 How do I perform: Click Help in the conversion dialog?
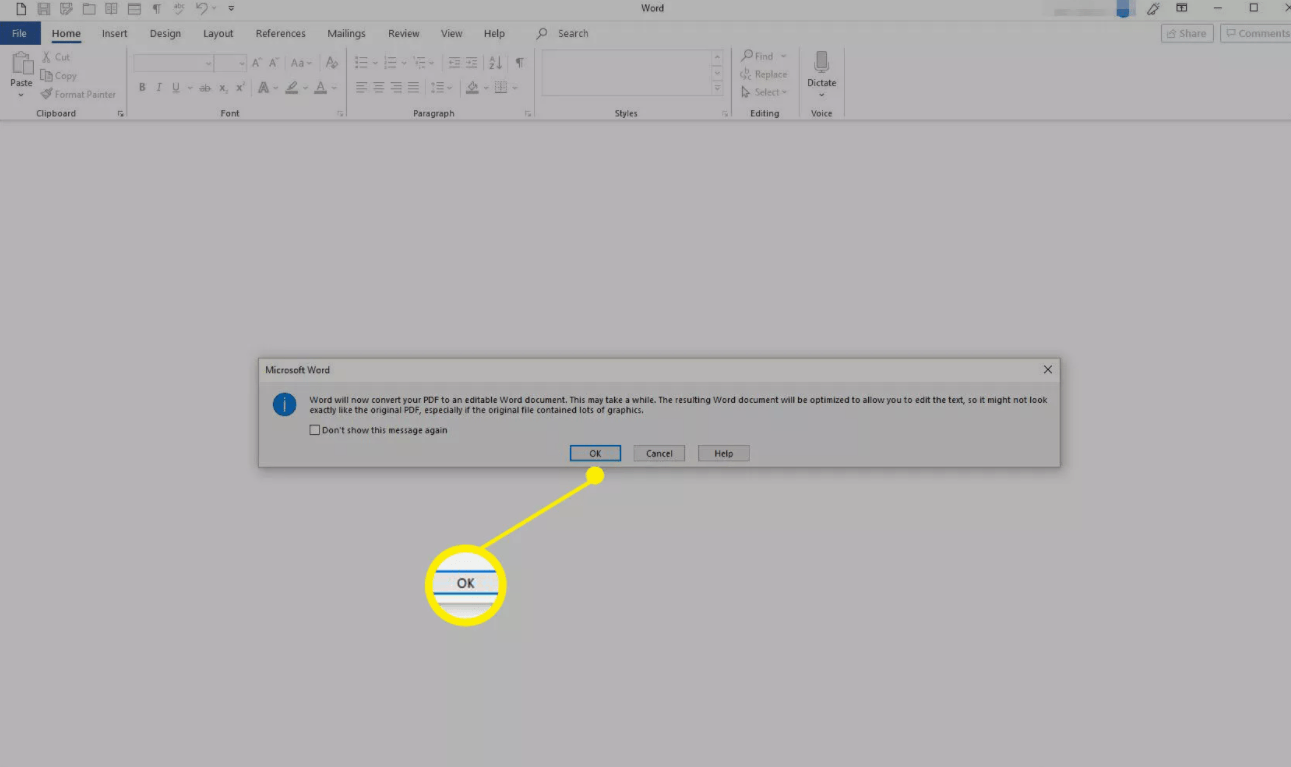click(723, 453)
